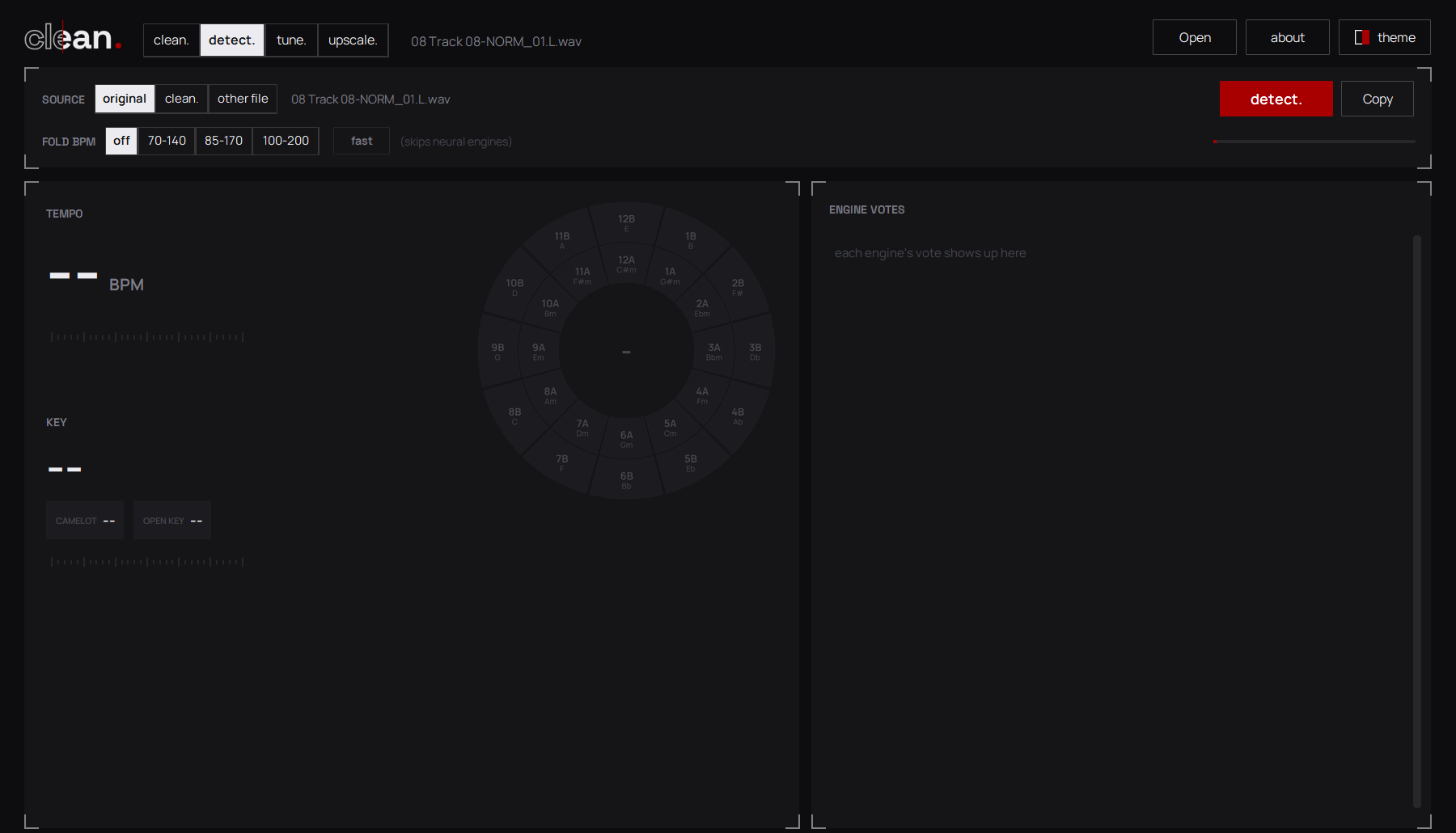Click the detection progress bar
Image resolution: width=1456 pixels, height=833 pixels.
(x=1314, y=142)
